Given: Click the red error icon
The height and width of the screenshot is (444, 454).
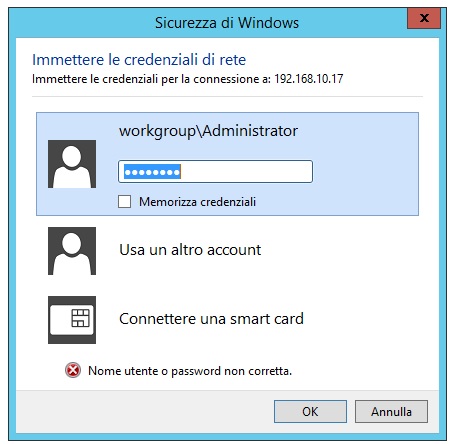Looking at the screenshot, I should click(x=73, y=370).
